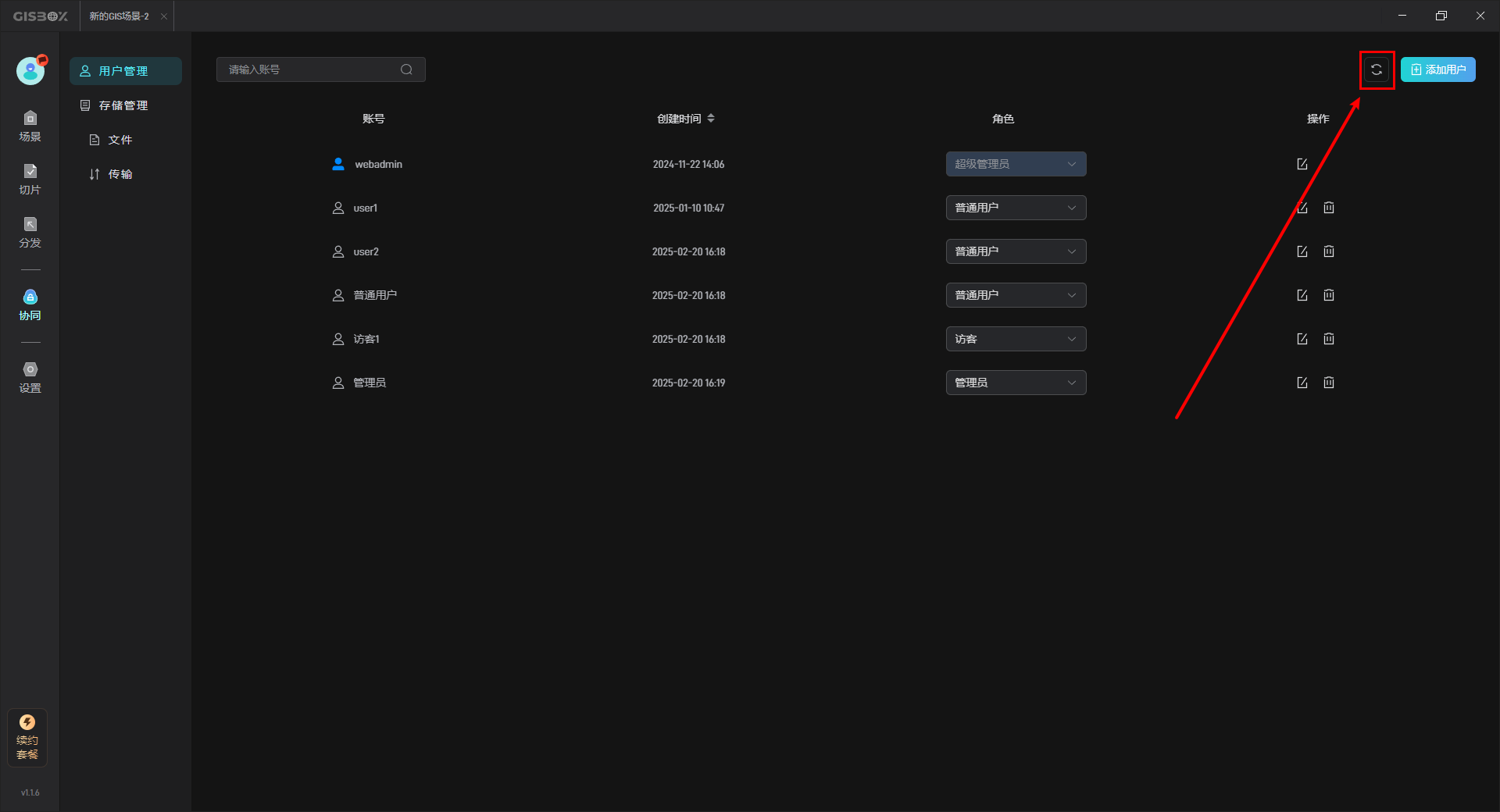Image resolution: width=1500 pixels, height=812 pixels.
Task: Edit the user2 account
Action: [1302, 251]
